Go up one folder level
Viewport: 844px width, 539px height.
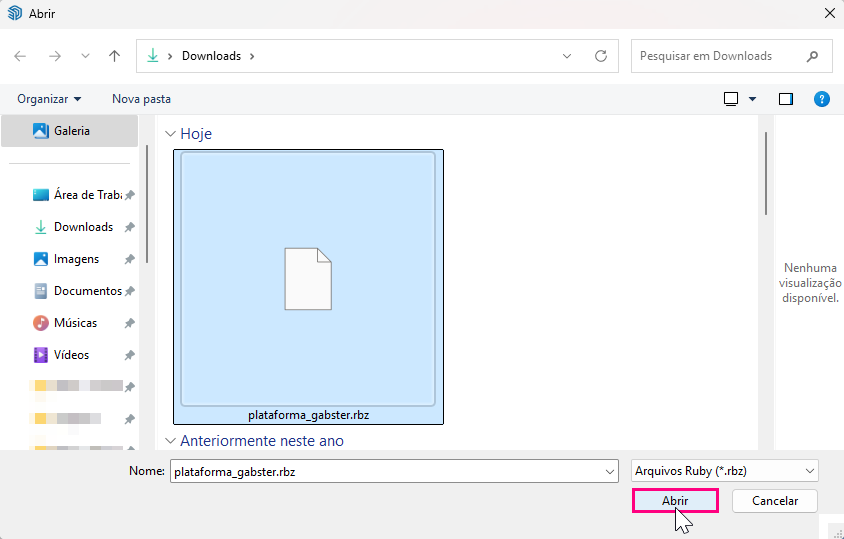[114, 56]
